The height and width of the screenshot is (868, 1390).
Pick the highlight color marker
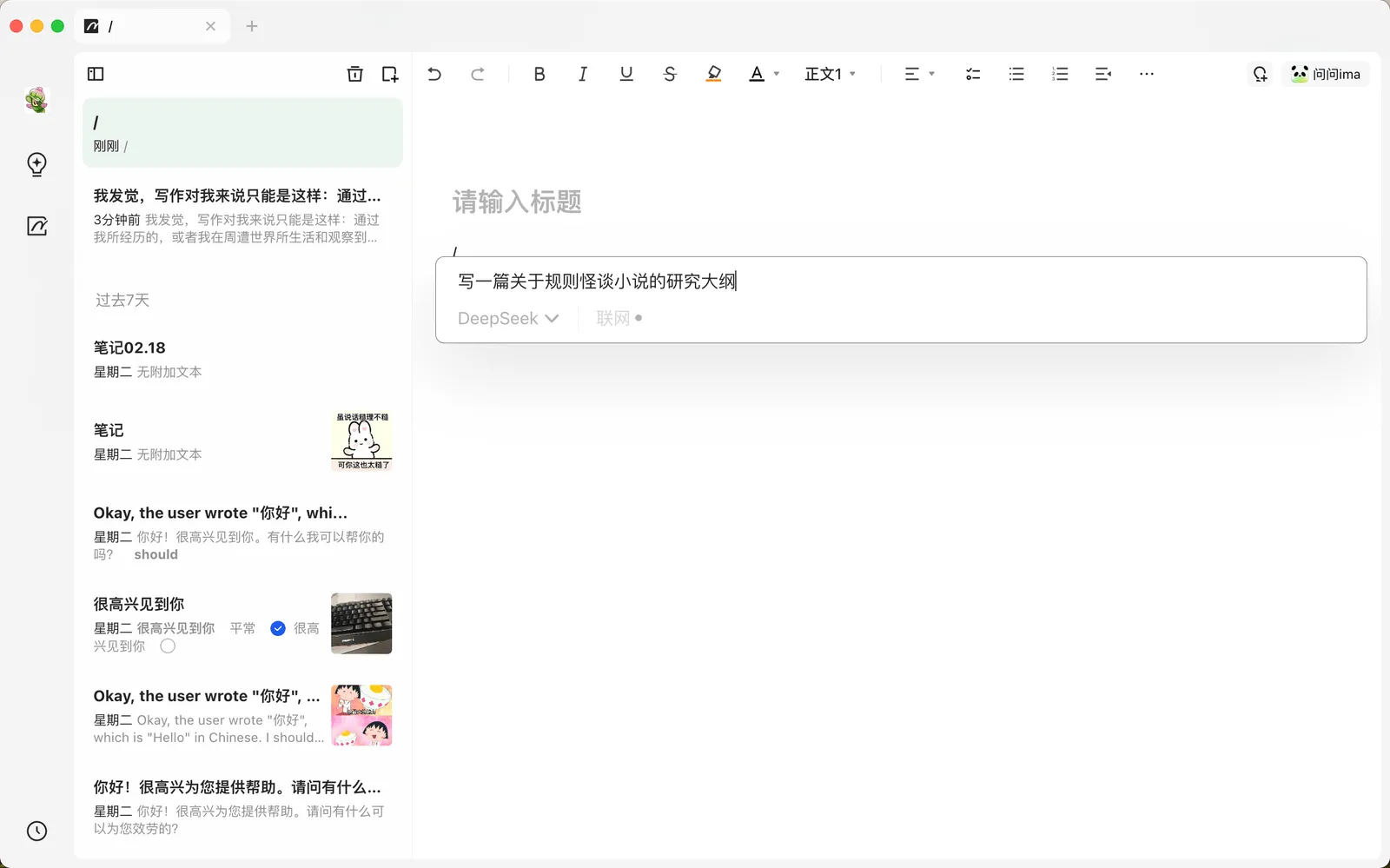click(713, 74)
